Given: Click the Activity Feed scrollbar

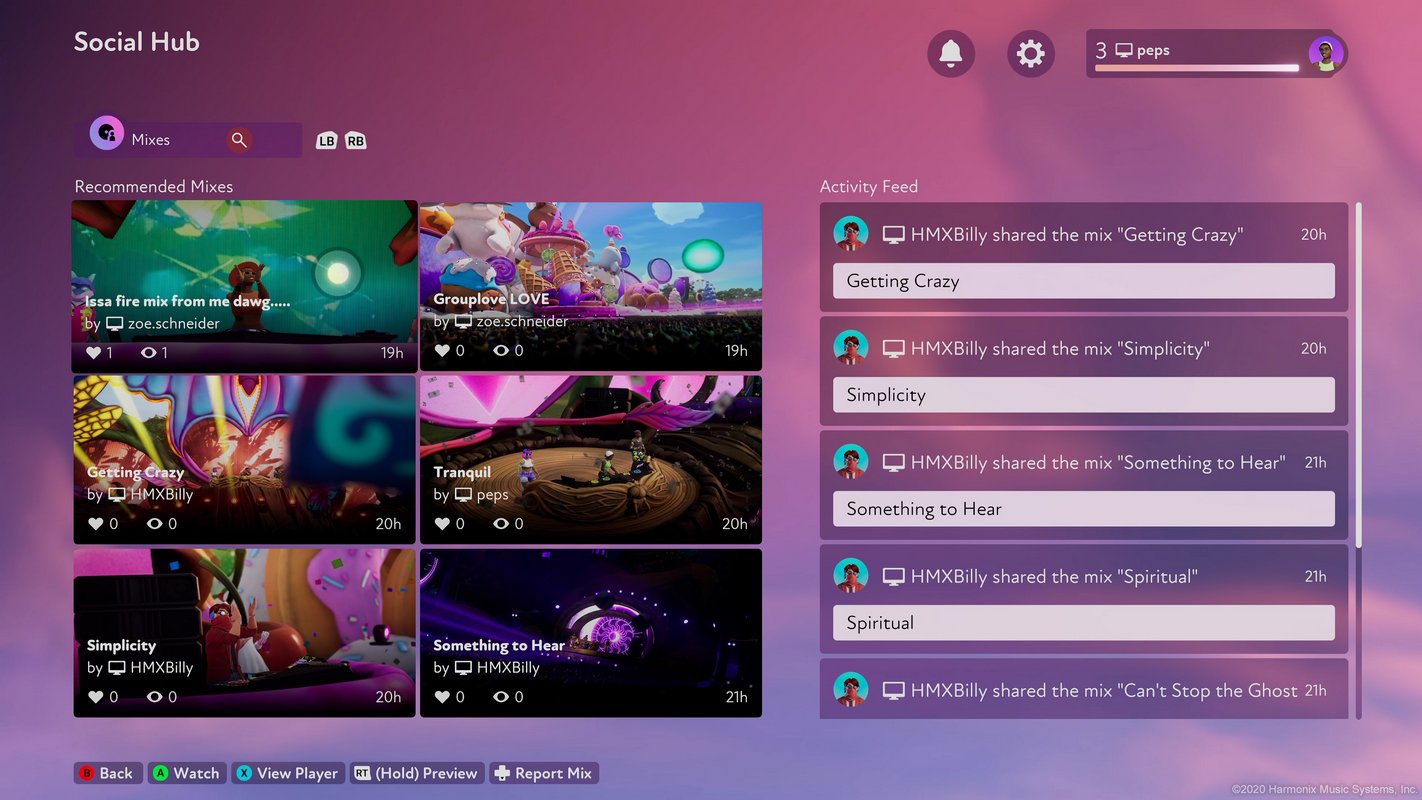Looking at the screenshot, I should click(1358, 374).
